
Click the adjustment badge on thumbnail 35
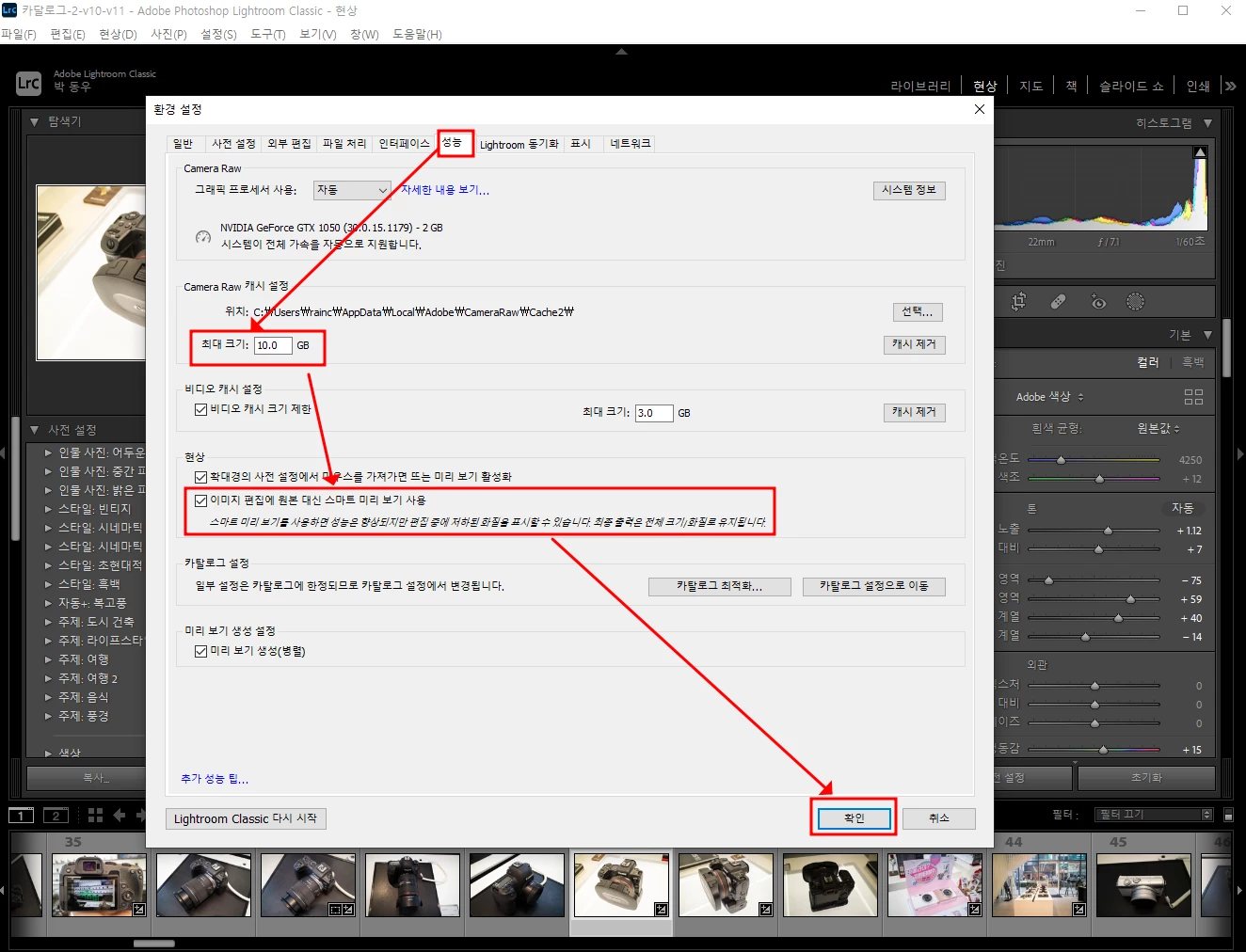coord(138,909)
